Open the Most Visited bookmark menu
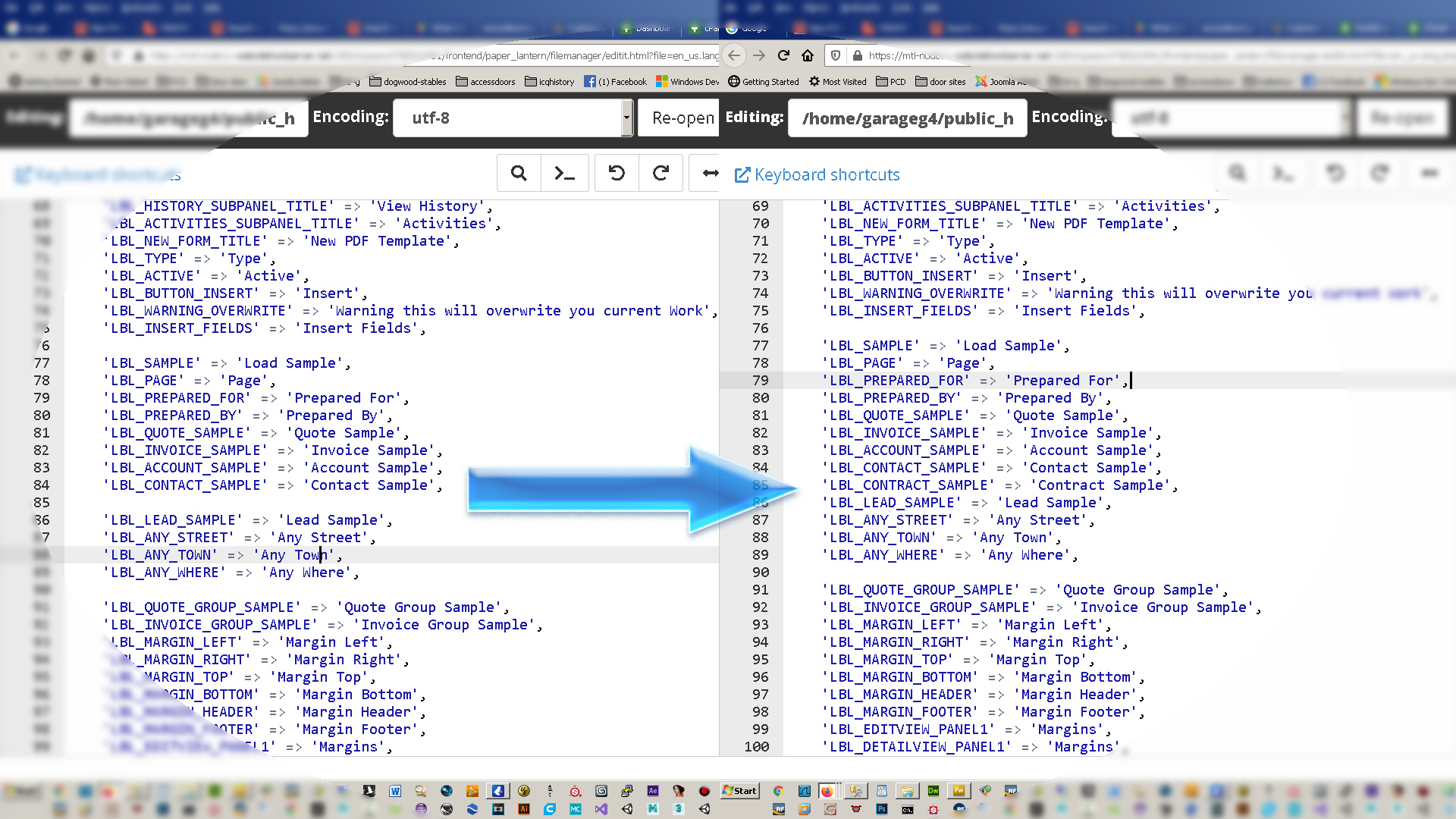The width and height of the screenshot is (1456, 819). (x=837, y=81)
